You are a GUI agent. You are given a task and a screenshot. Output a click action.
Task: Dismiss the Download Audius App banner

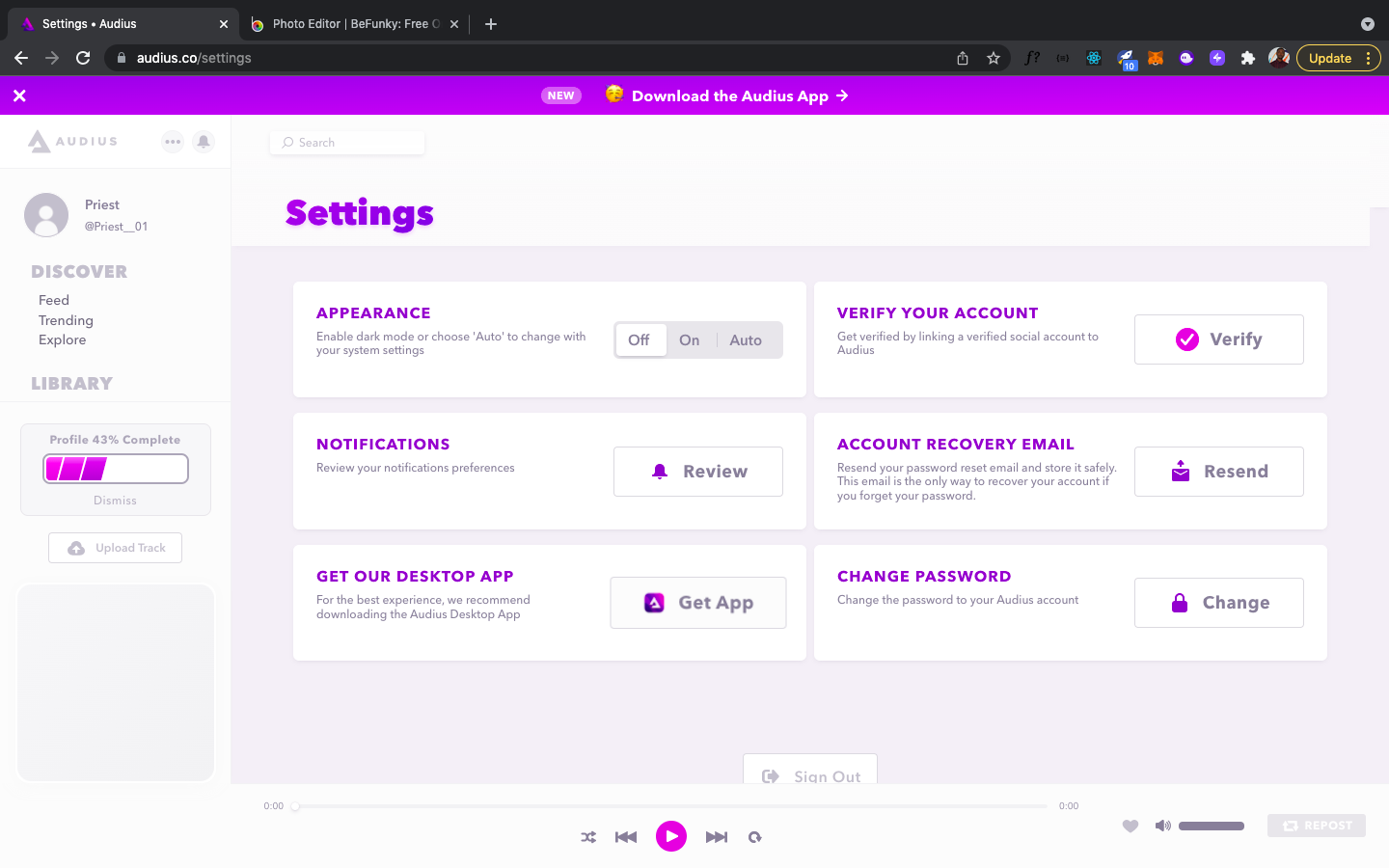(x=19, y=95)
